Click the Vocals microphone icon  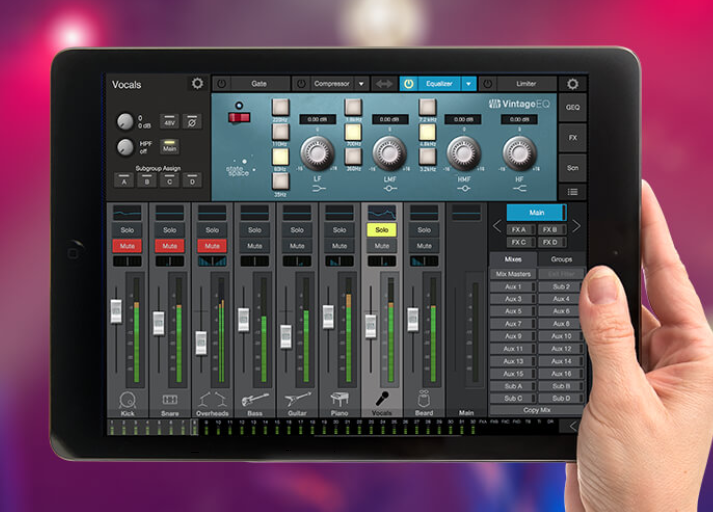click(382, 399)
